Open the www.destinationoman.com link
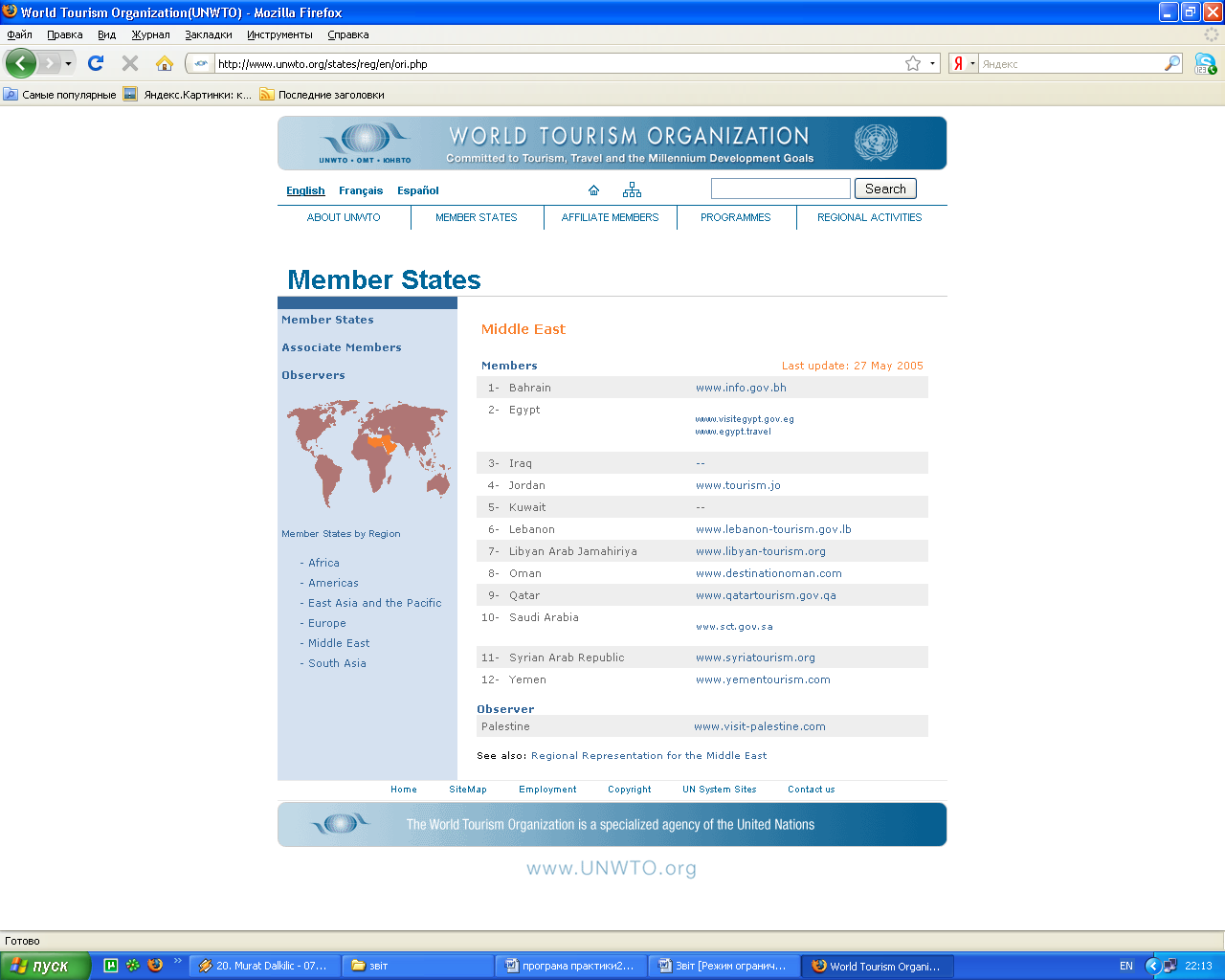The height and width of the screenshot is (980, 1225). tap(768, 573)
